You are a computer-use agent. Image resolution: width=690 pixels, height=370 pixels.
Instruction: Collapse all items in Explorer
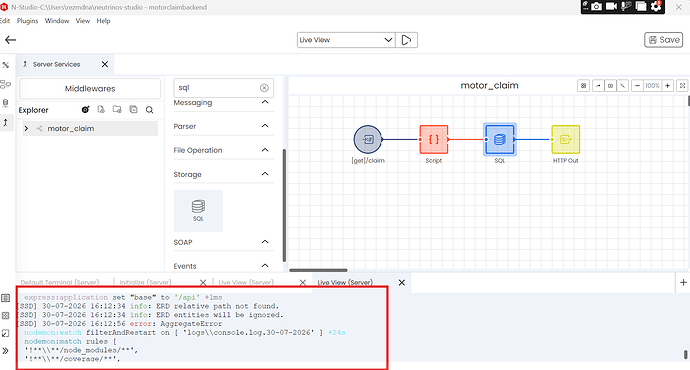pos(133,110)
